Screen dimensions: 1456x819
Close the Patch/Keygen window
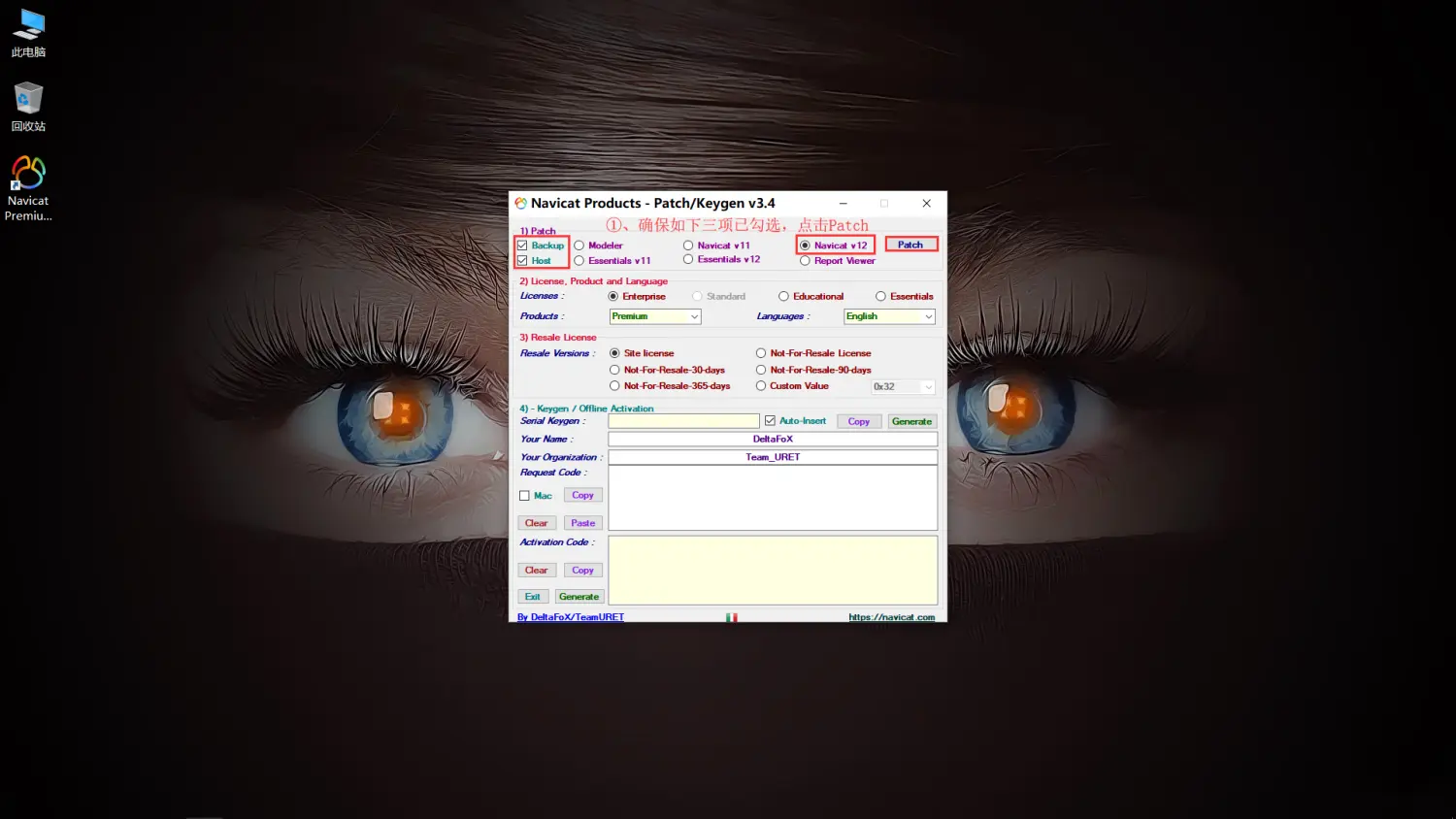click(x=926, y=203)
